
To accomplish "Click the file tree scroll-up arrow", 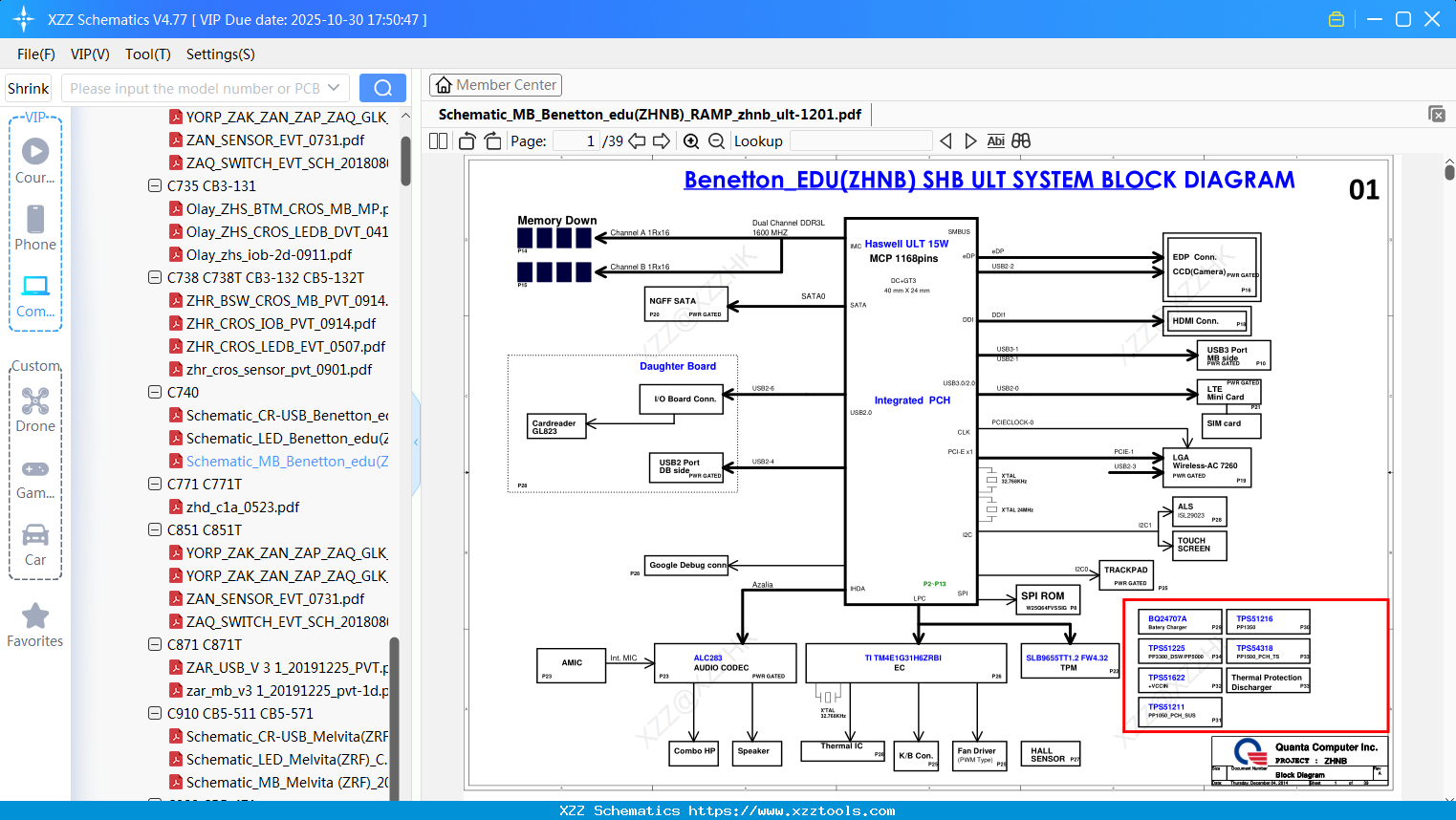I will [405, 116].
